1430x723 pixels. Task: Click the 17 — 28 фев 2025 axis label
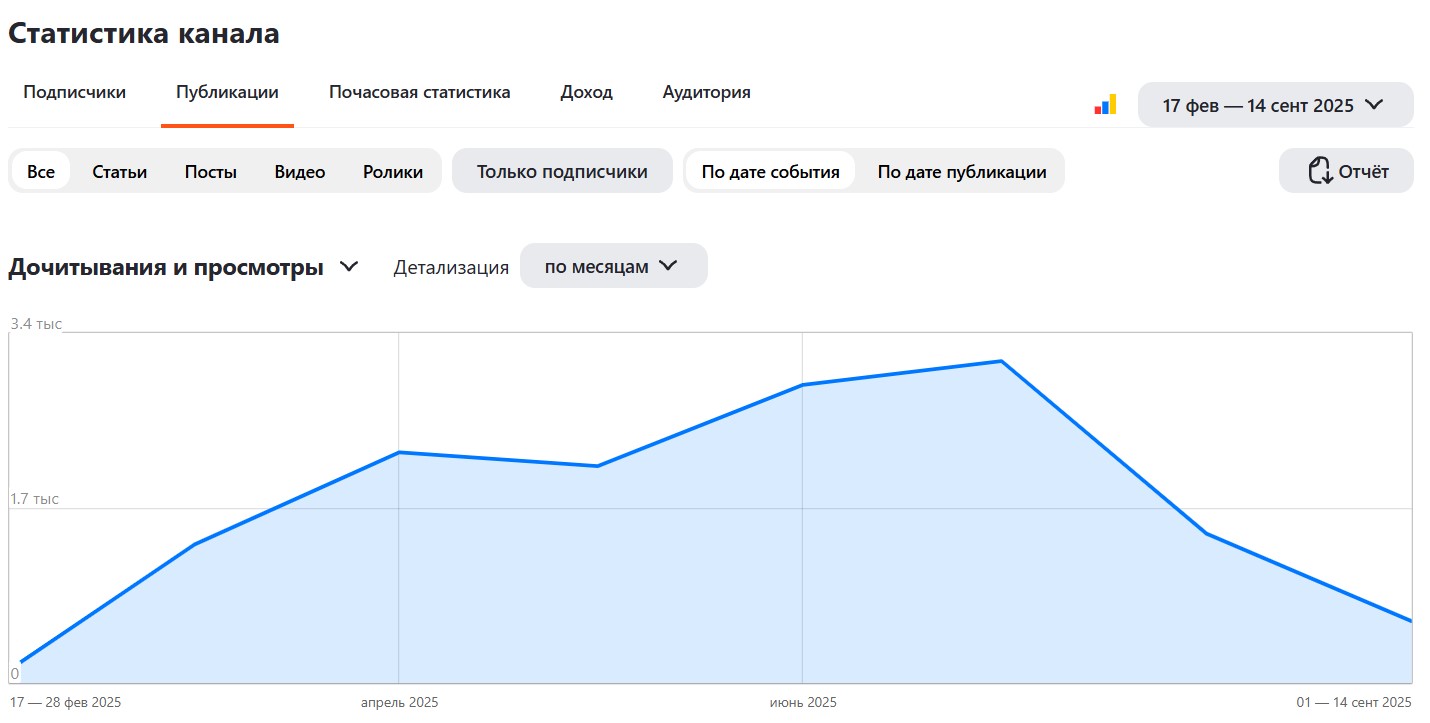click(x=65, y=702)
